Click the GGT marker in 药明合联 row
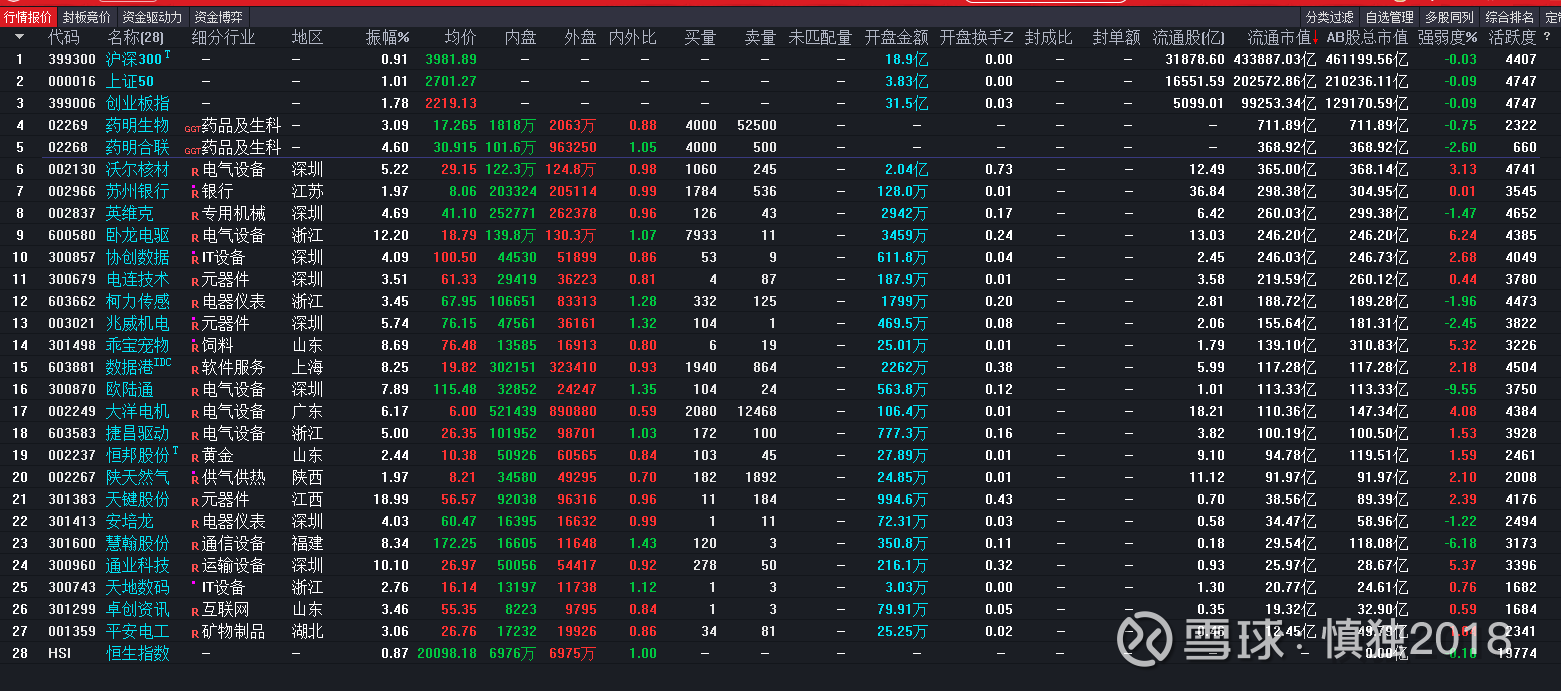 pyautogui.click(x=193, y=150)
